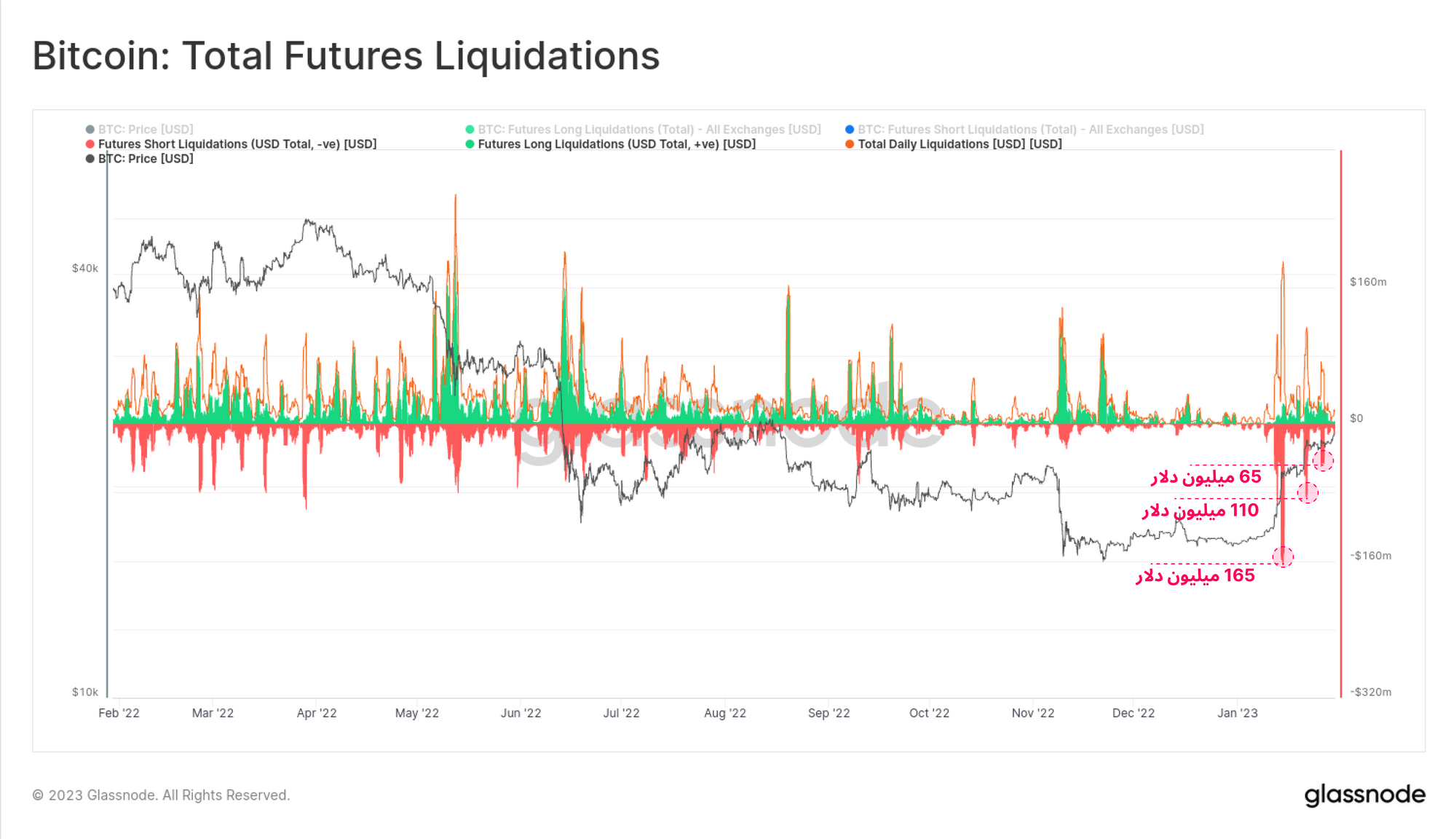
Task: Click the dark BTC: Price [USD] legend label
Action: tap(146, 159)
